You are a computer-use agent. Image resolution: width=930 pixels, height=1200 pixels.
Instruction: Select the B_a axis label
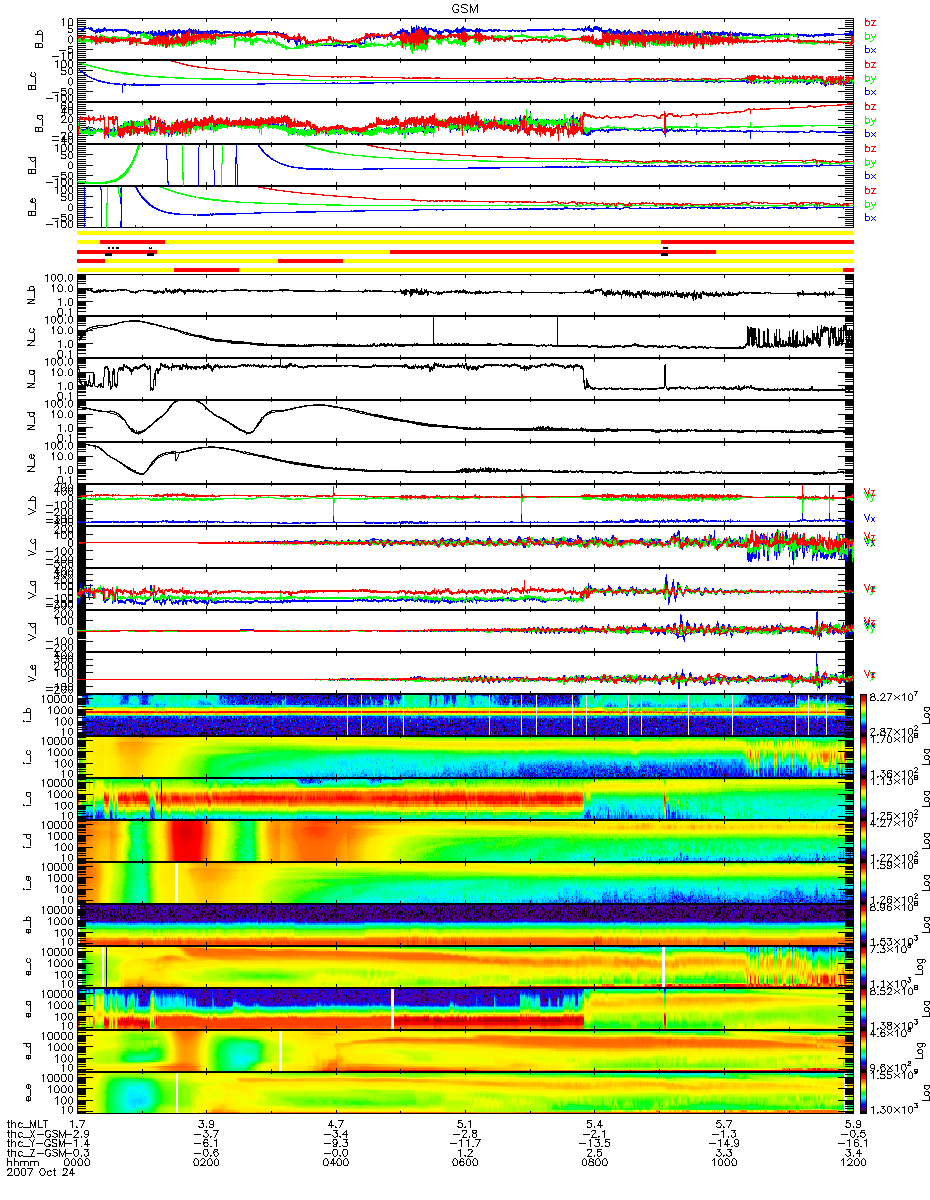coord(37,122)
